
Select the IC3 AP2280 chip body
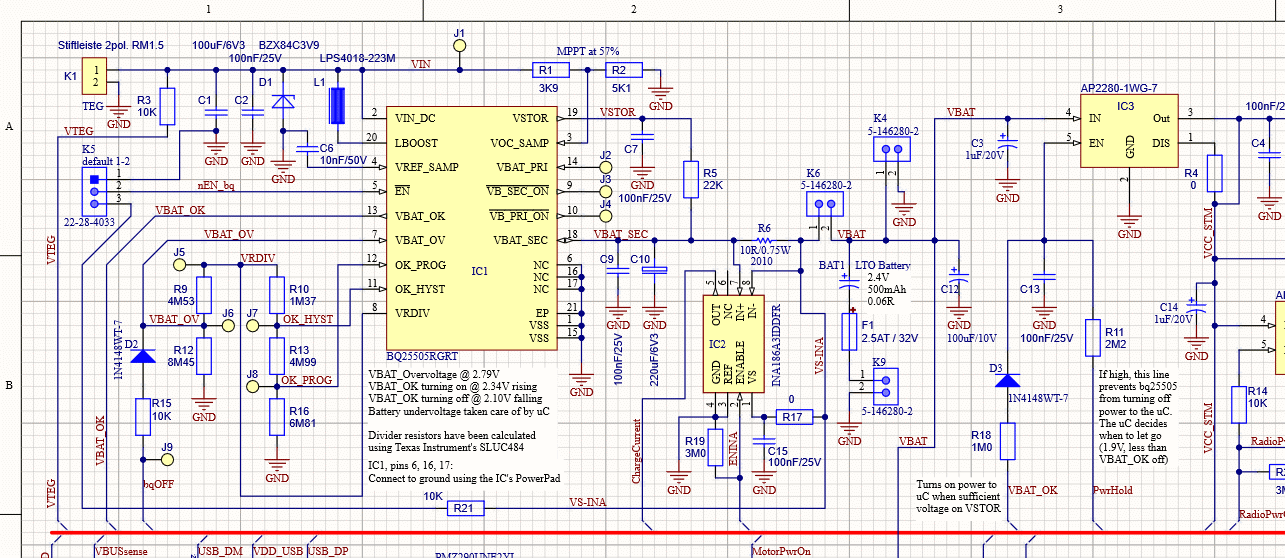click(x=1129, y=131)
